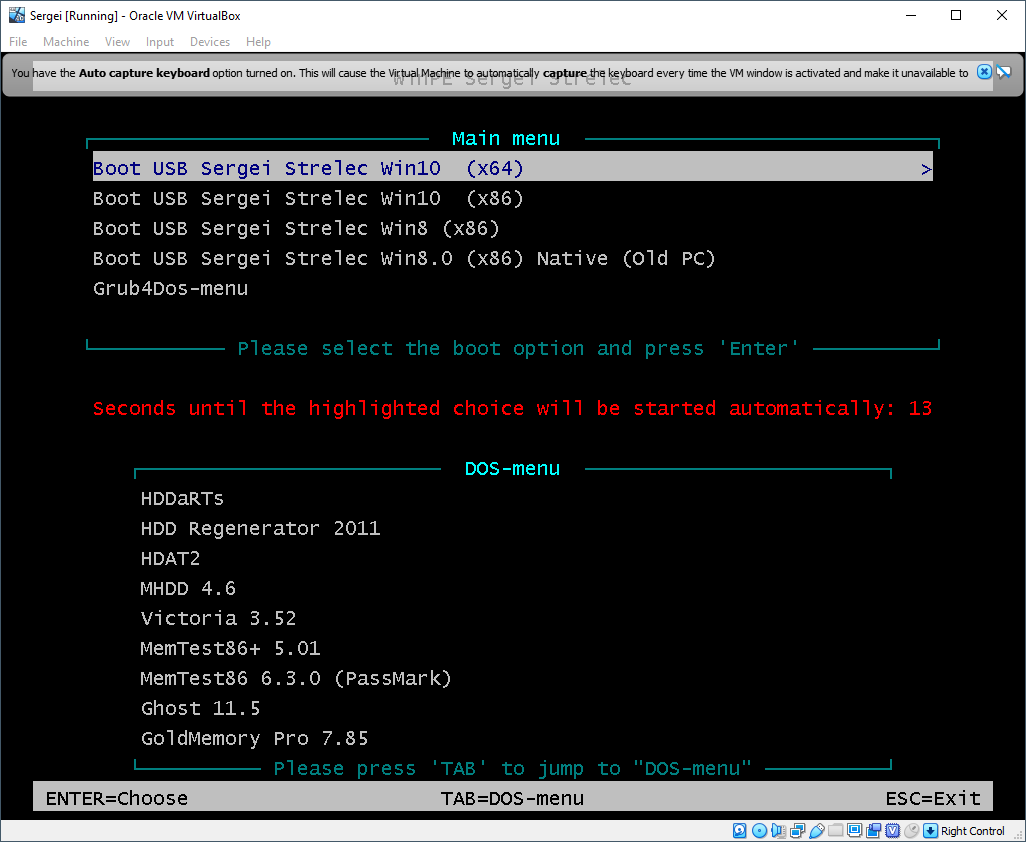This screenshot has height=842, width=1026.
Task: Select the Grub4Dos-menu entry
Action: 170,289
